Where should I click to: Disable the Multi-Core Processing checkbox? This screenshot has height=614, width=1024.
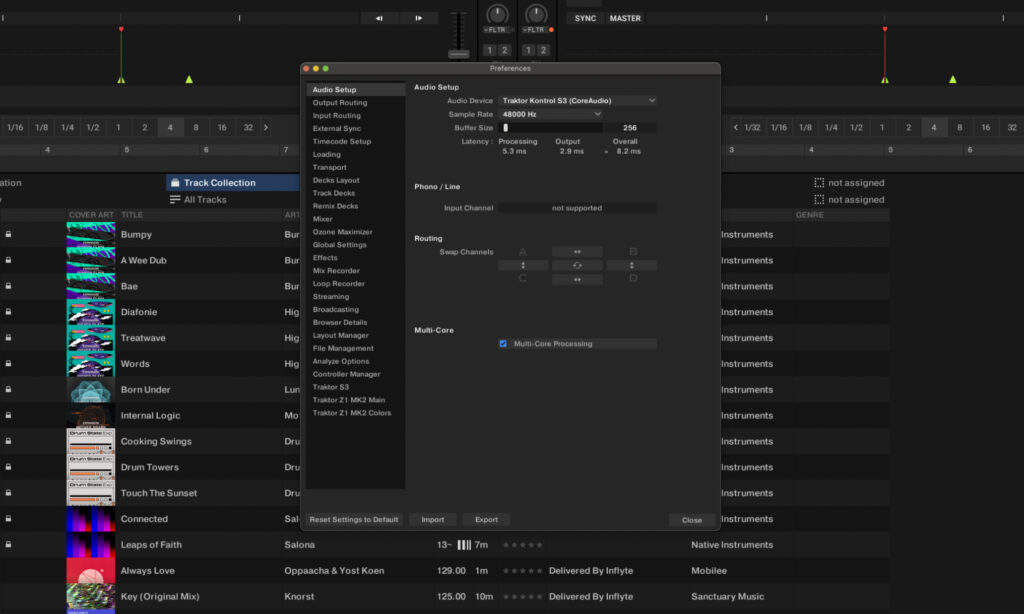(x=503, y=344)
